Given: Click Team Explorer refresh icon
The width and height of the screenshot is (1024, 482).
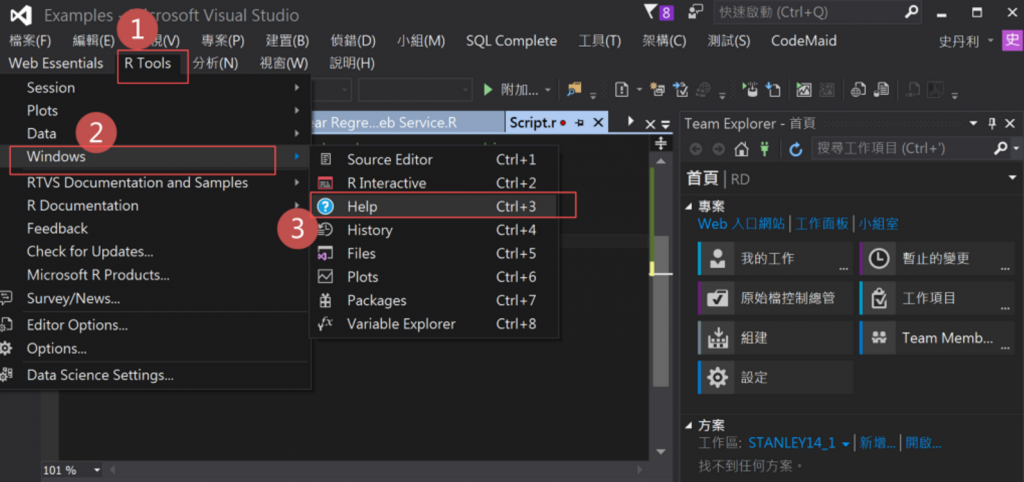Looking at the screenshot, I should pos(795,150).
